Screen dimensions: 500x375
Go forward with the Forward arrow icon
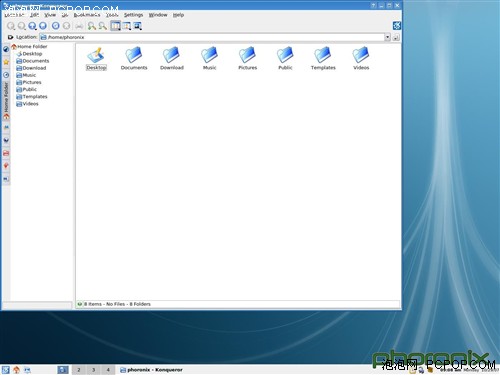coord(22,26)
